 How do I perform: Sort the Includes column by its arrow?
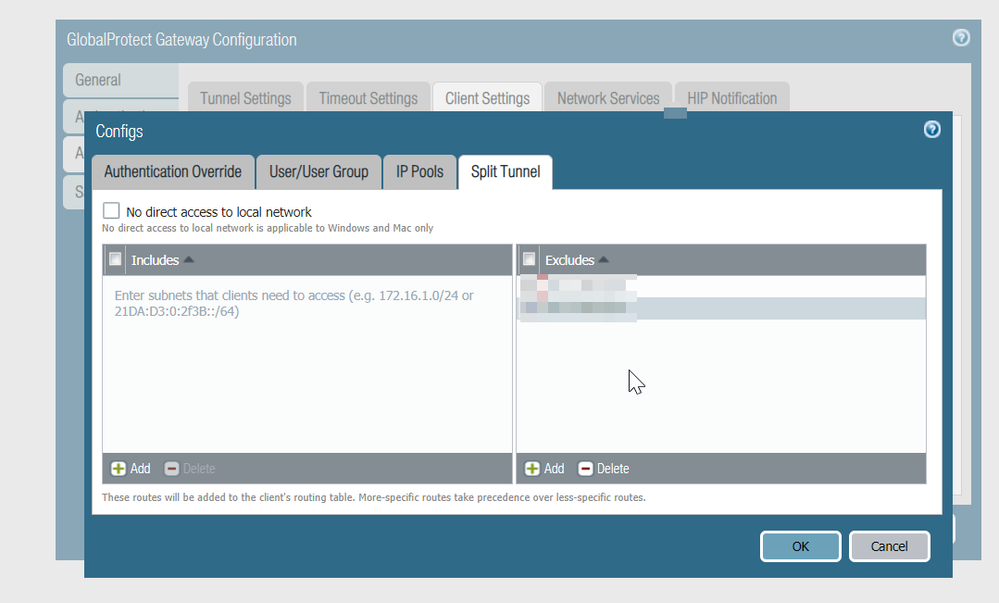189,260
